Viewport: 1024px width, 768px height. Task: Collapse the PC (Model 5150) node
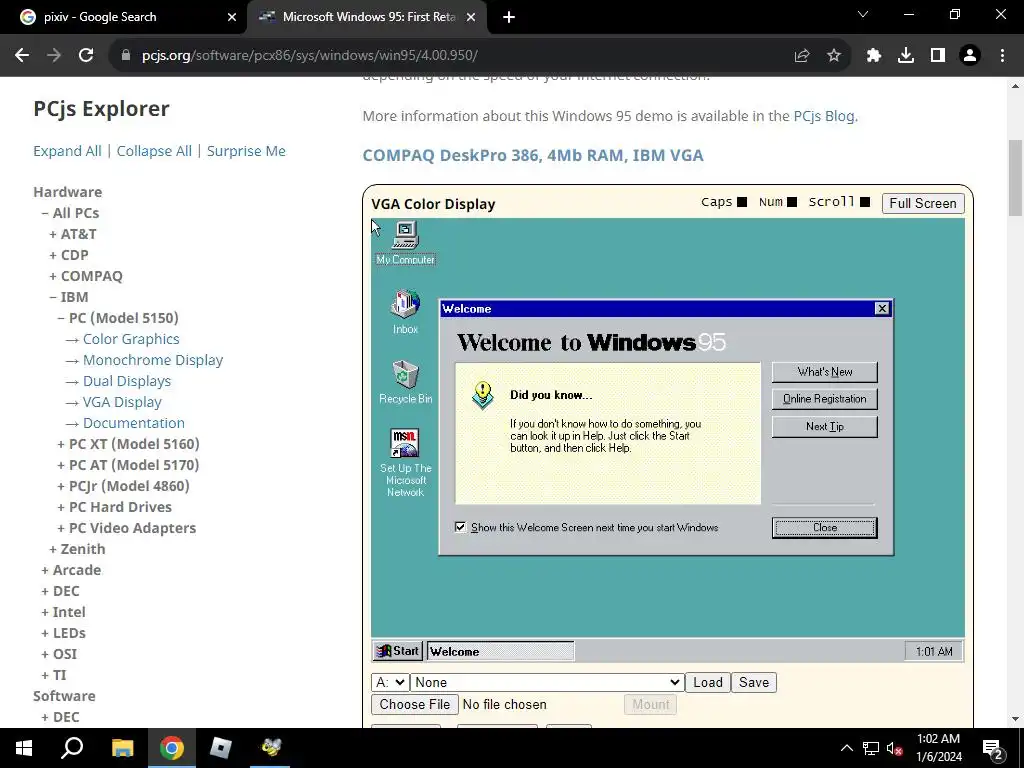tap(118, 317)
